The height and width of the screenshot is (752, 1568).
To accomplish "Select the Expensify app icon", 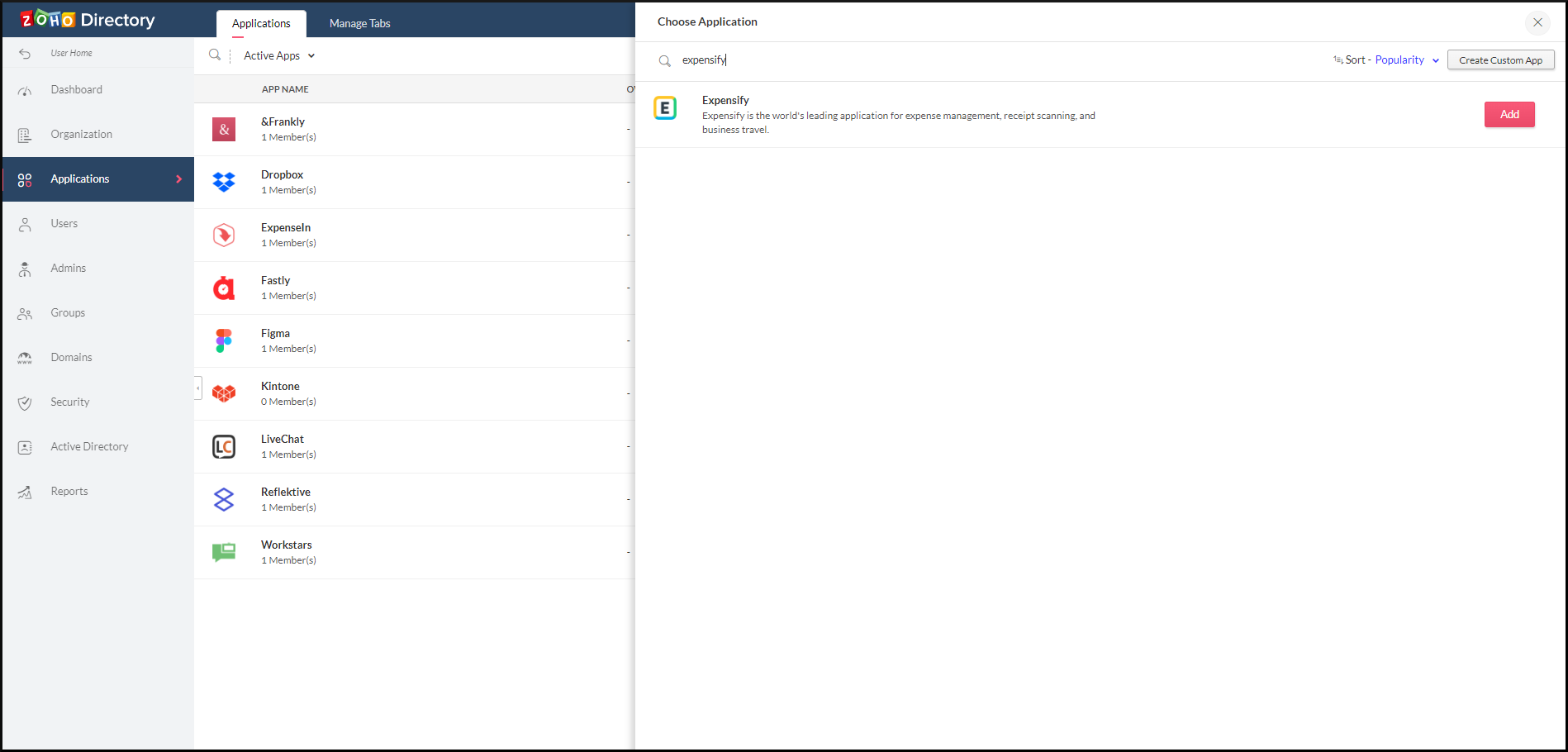I will pyautogui.click(x=666, y=108).
